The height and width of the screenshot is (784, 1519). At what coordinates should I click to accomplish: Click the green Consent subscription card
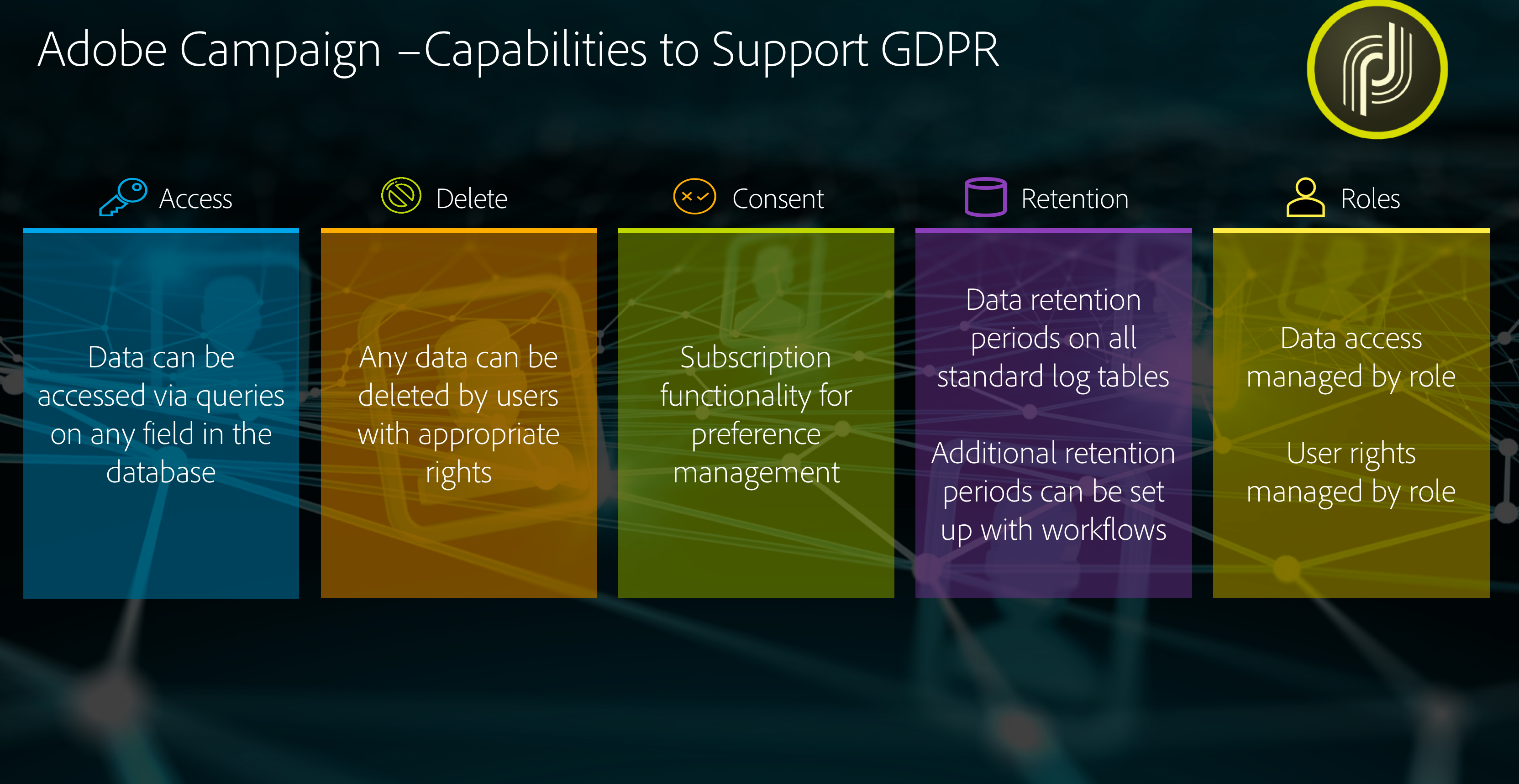point(756,414)
